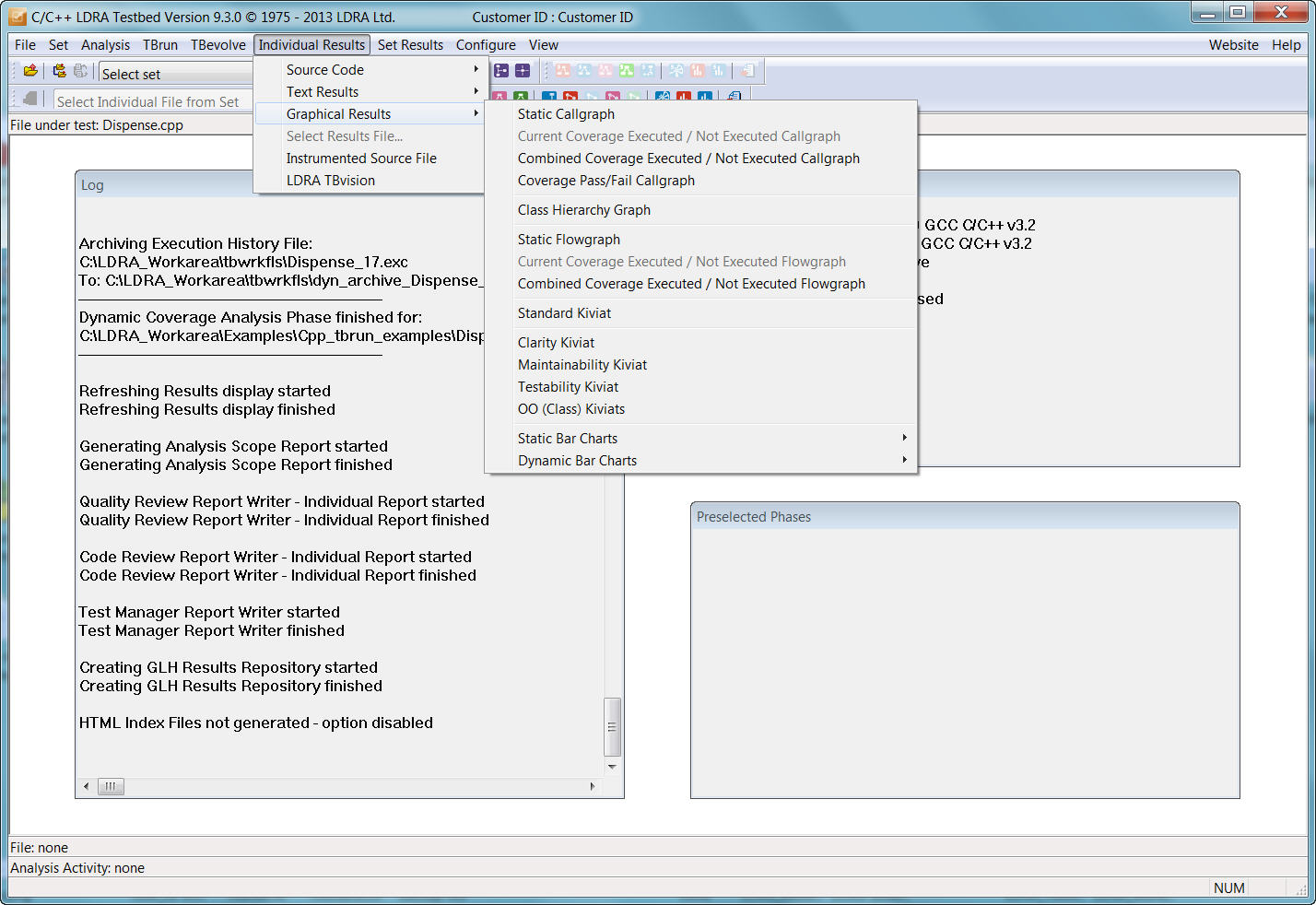Click the first purple graph toolbar icon
The image size is (1316, 905).
tap(501, 71)
